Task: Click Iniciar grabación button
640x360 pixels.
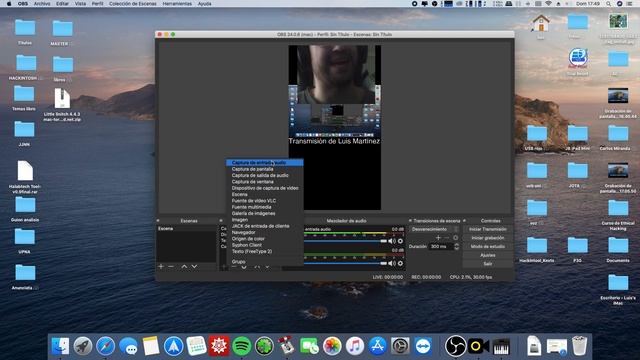Action: click(x=488, y=238)
